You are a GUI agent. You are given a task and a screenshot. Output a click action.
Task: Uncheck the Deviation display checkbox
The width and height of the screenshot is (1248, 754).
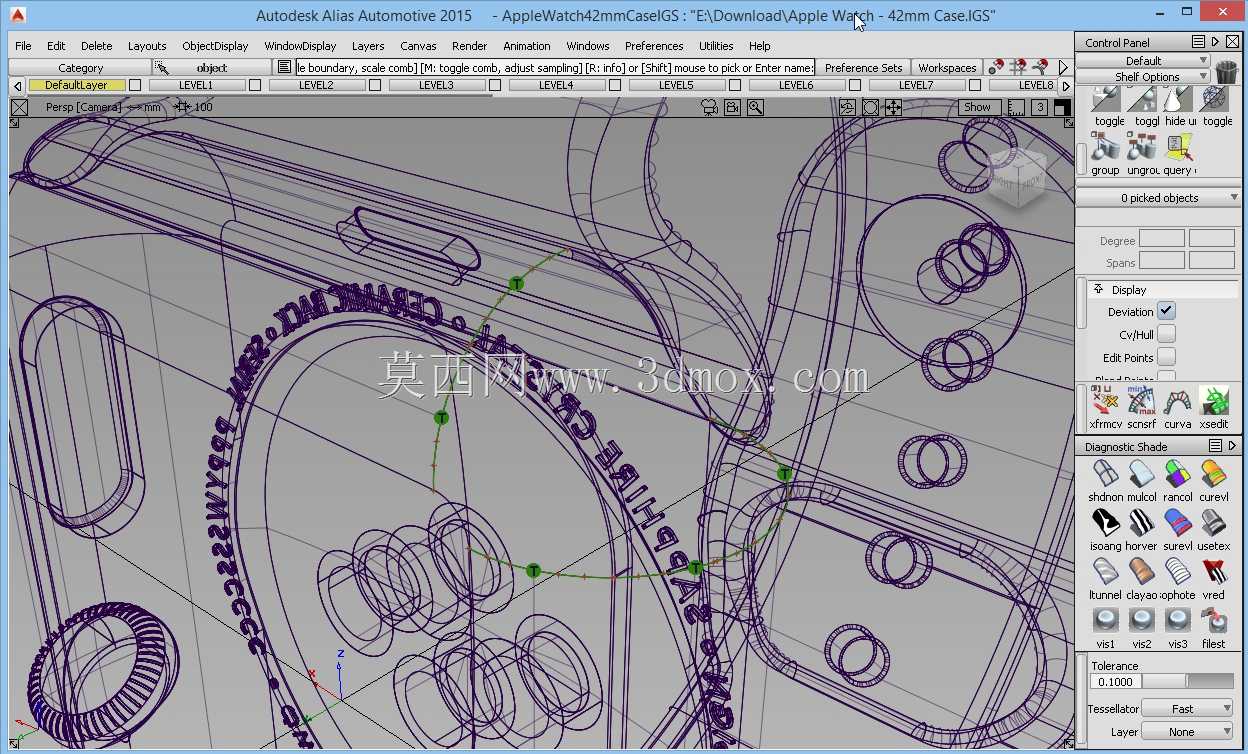pos(1166,311)
